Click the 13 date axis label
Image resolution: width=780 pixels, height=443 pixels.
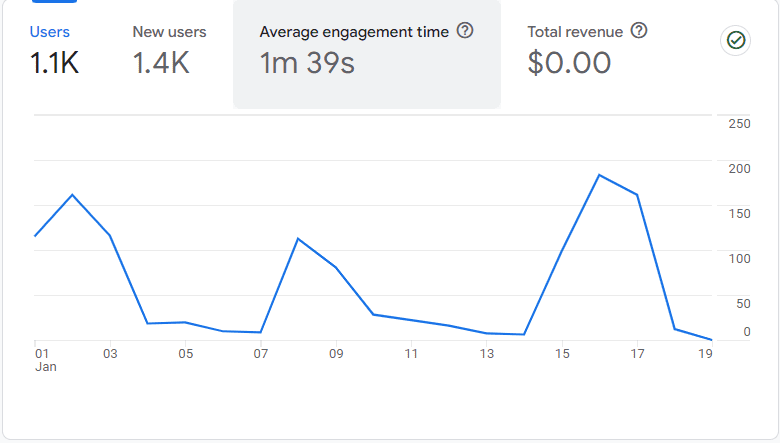tap(487, 354)
